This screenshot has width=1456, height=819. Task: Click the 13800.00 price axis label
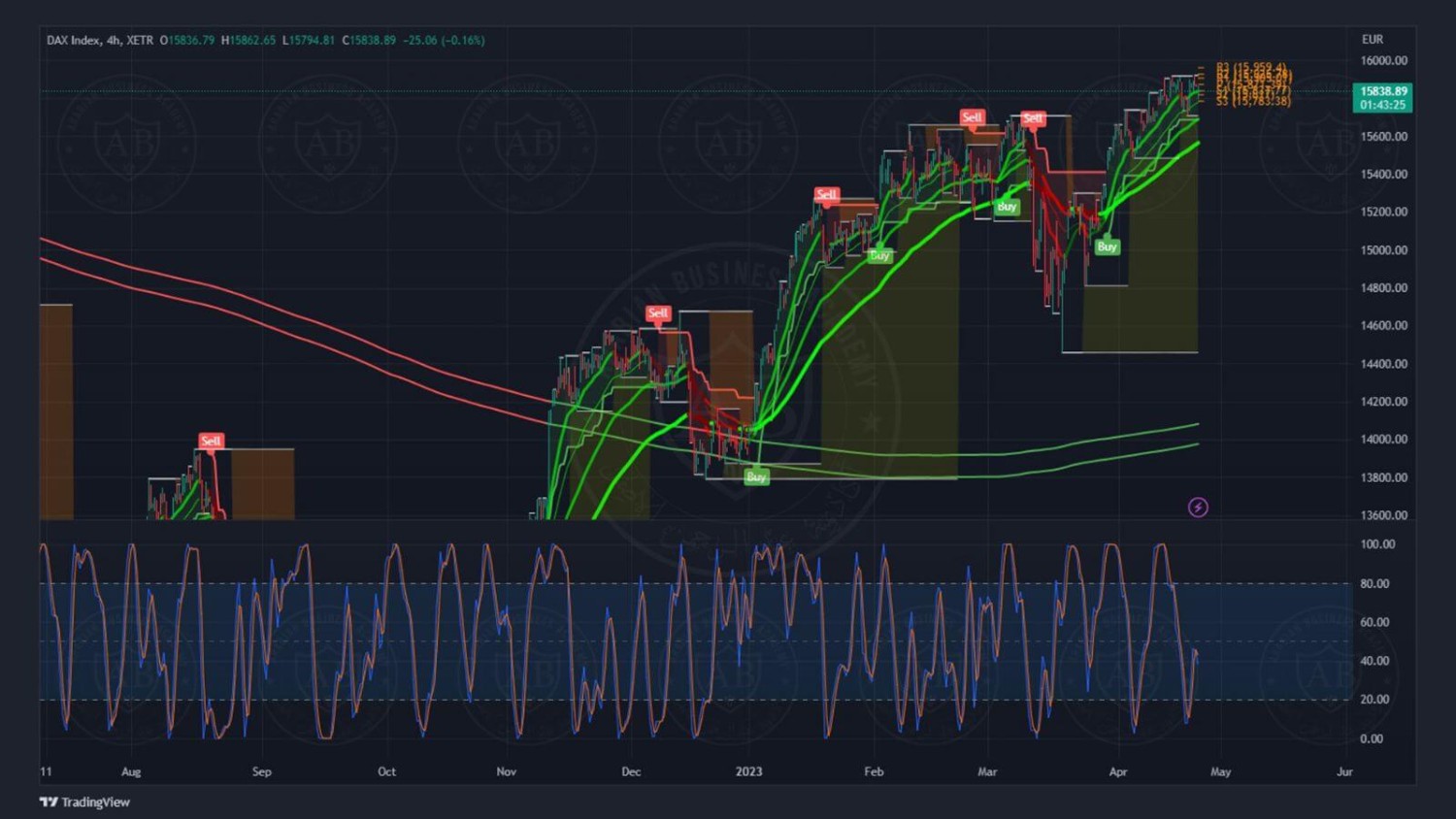(x=1384, y=477)
